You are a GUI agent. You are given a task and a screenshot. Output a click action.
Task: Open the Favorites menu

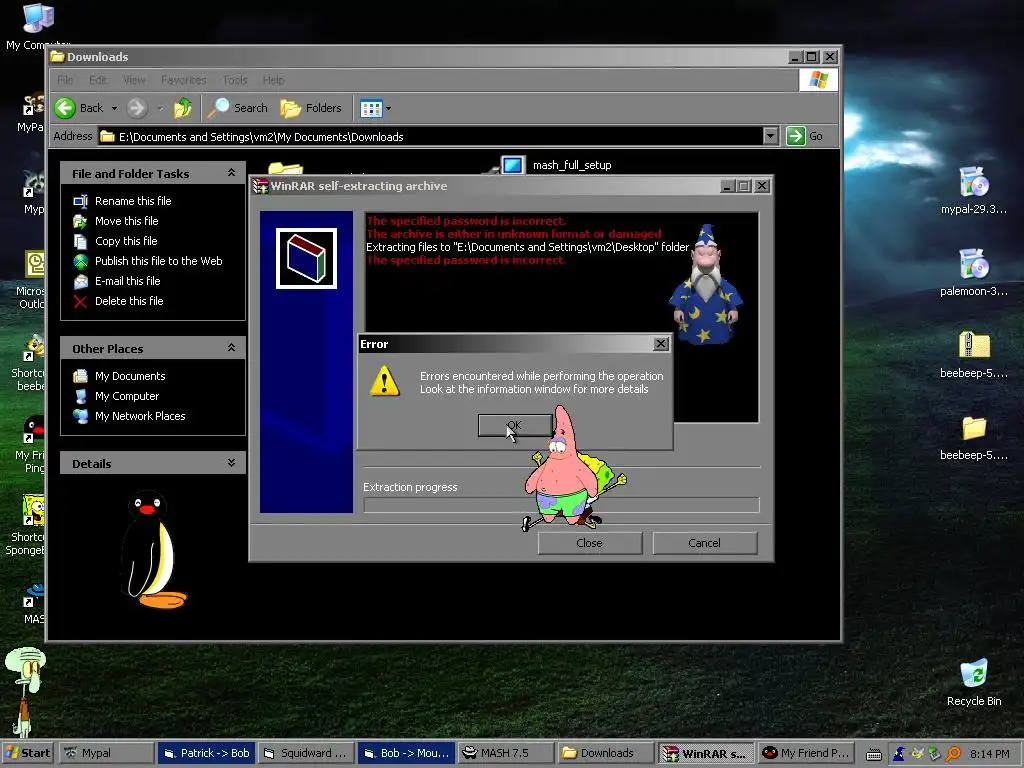coord(184,80)
